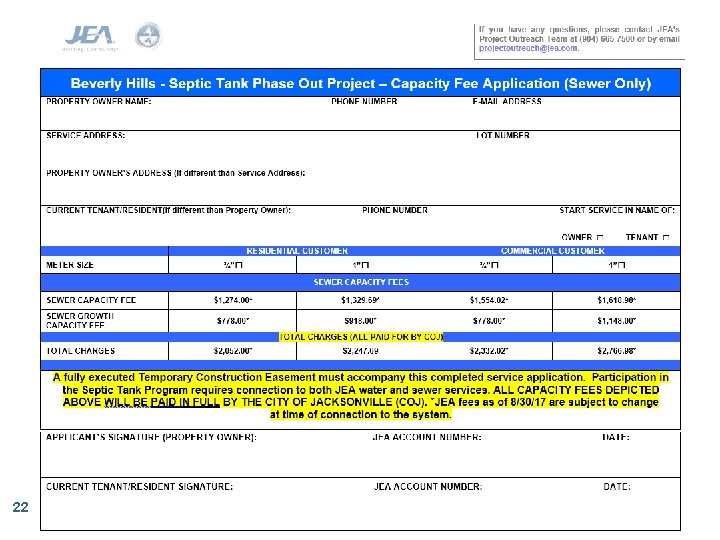This screenshot has height=540, width=720.
Task: Check the OWNER start service box
Action: tap(600, 237)
